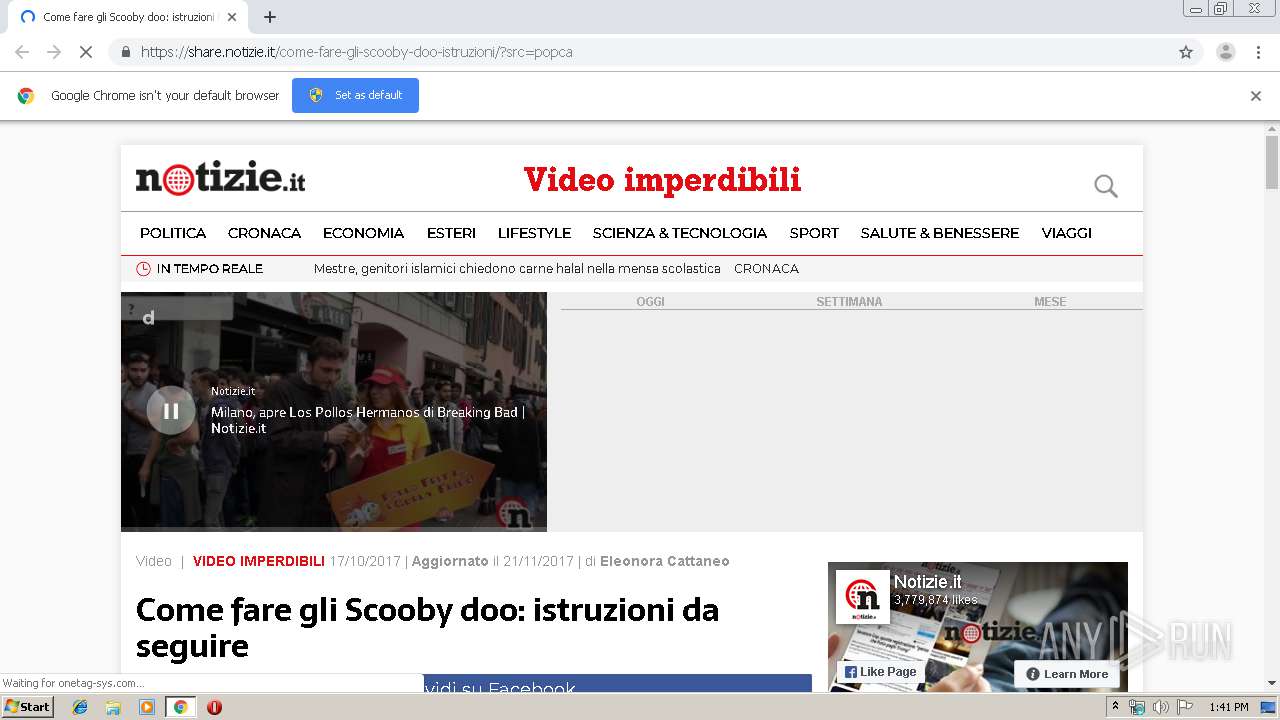Click the IN TEMPO REALE clock icon
This screenshot has width=1280, height=720.
tap(143, 269)
